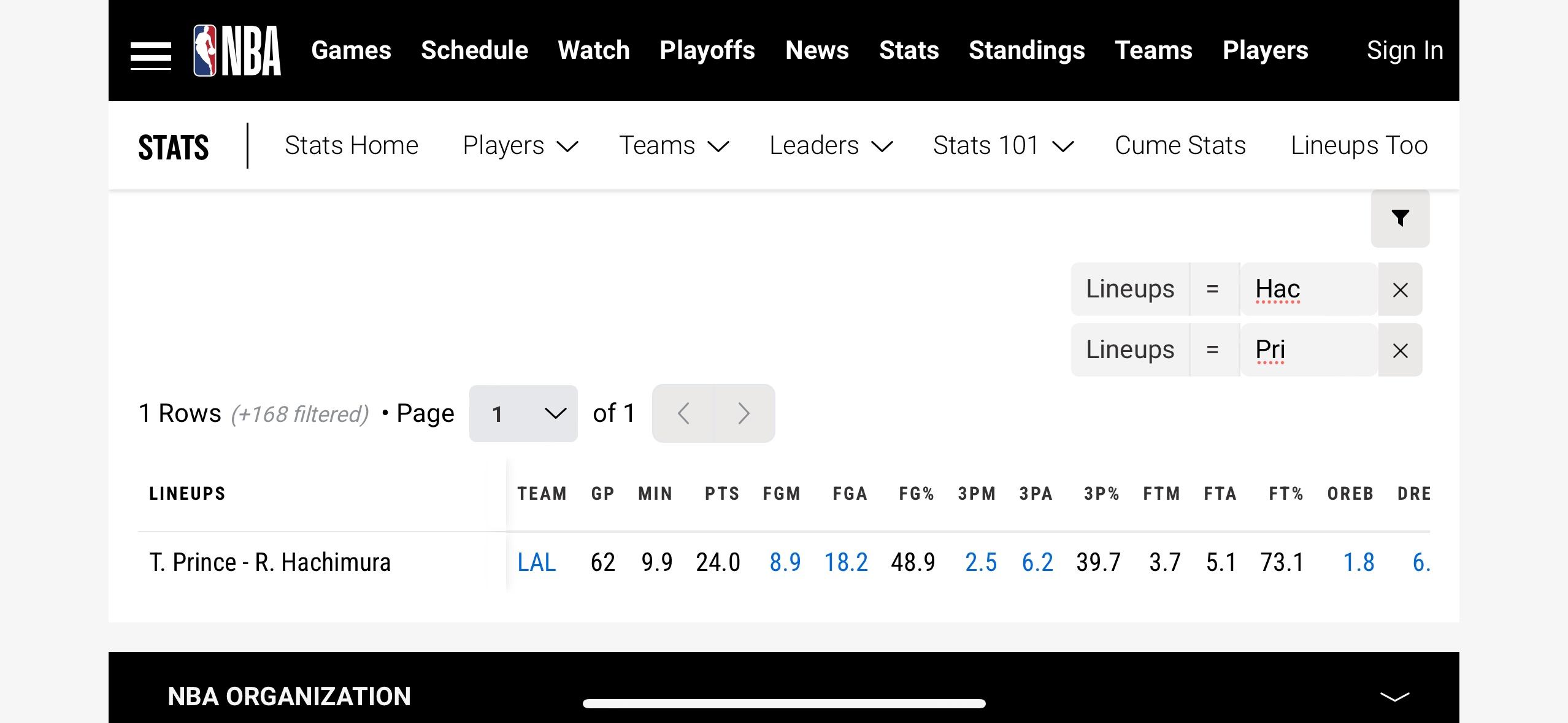Image resolution: width=1568 pixels, height=723 pixels.
Task: Open the hamburger menu icon
Action: 150,56
